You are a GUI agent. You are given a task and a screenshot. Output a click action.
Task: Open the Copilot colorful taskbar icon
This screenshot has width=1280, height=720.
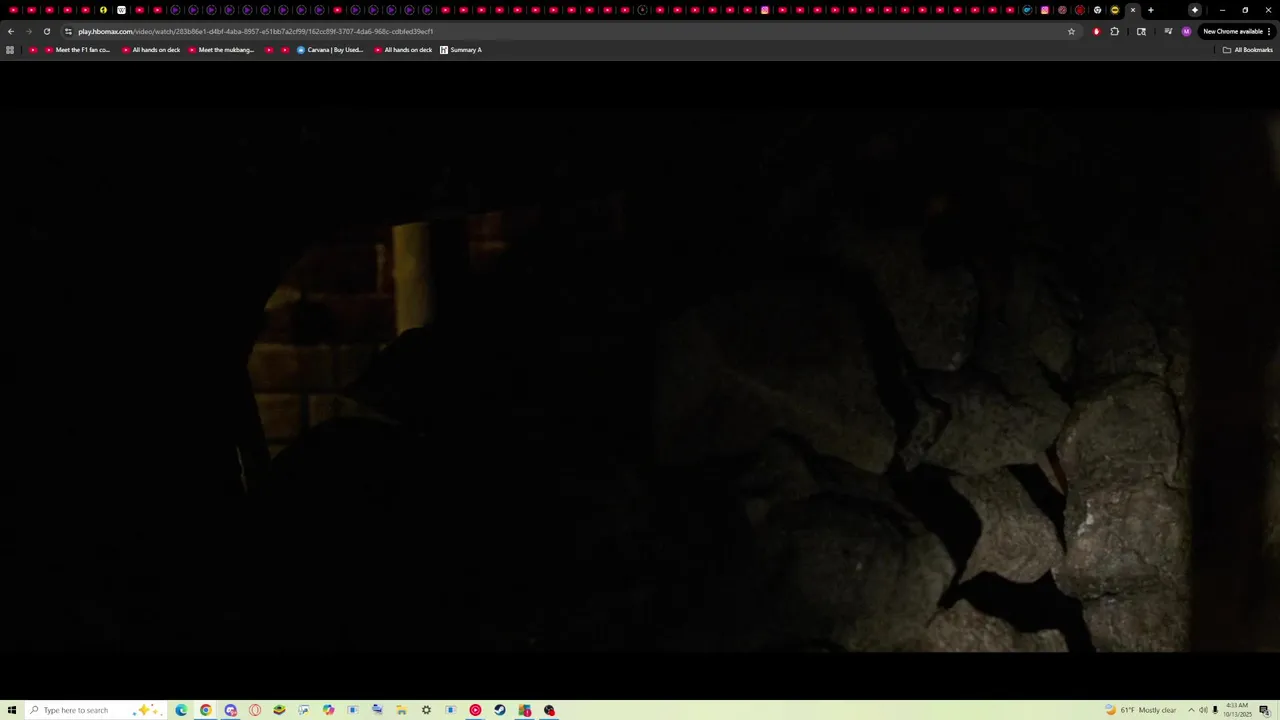328,710
